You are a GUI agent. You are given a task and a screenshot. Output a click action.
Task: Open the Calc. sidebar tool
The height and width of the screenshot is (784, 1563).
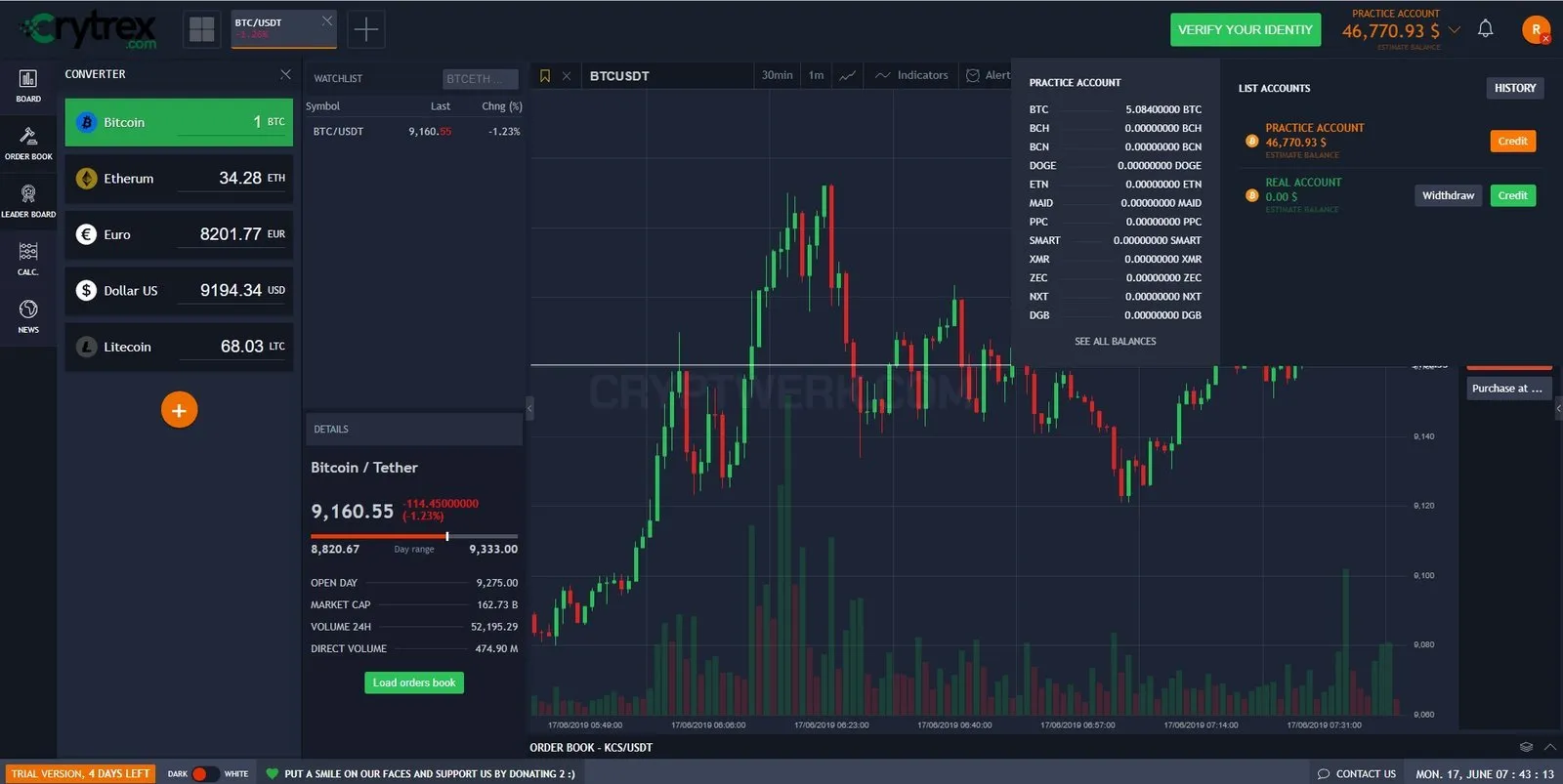point(28,259)
